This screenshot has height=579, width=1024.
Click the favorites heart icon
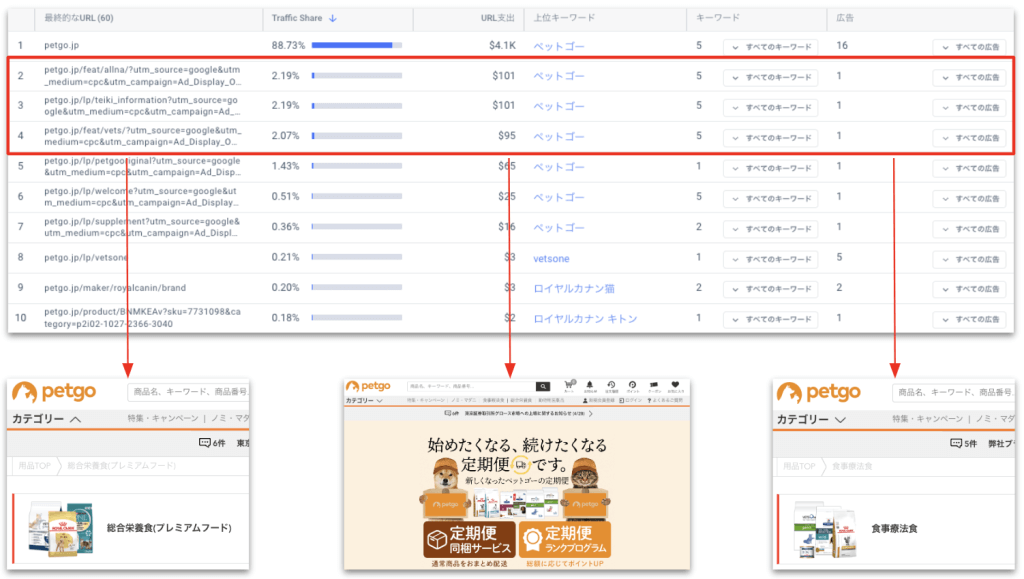click(676, 386)
